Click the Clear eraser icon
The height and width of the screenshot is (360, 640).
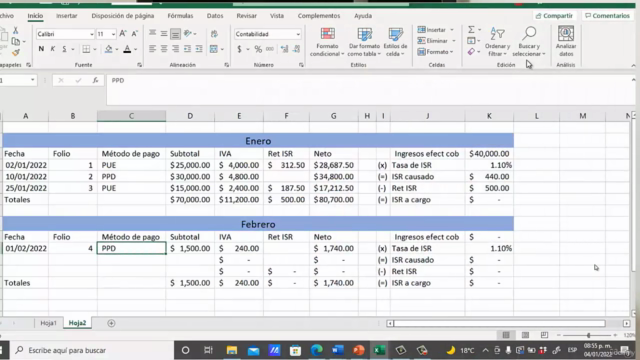pyautogui.click(x=471, y=52)
